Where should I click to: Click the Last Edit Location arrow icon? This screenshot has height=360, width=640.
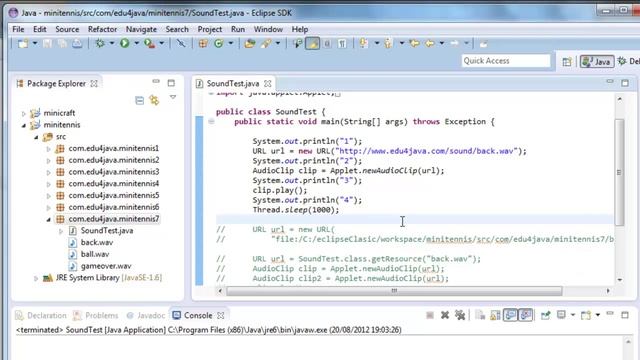pos(415,43)
